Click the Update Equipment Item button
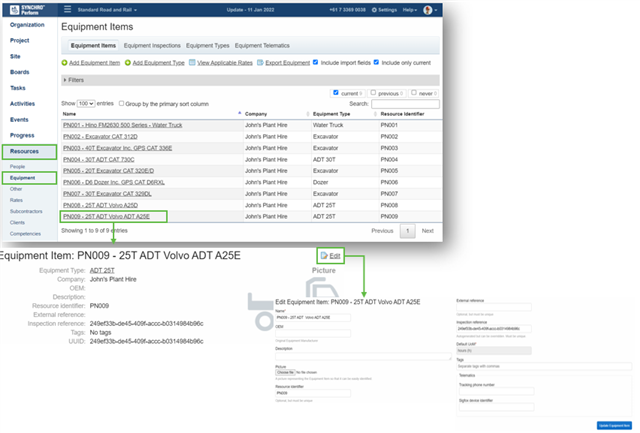The image size is (640, 433). 614,425
